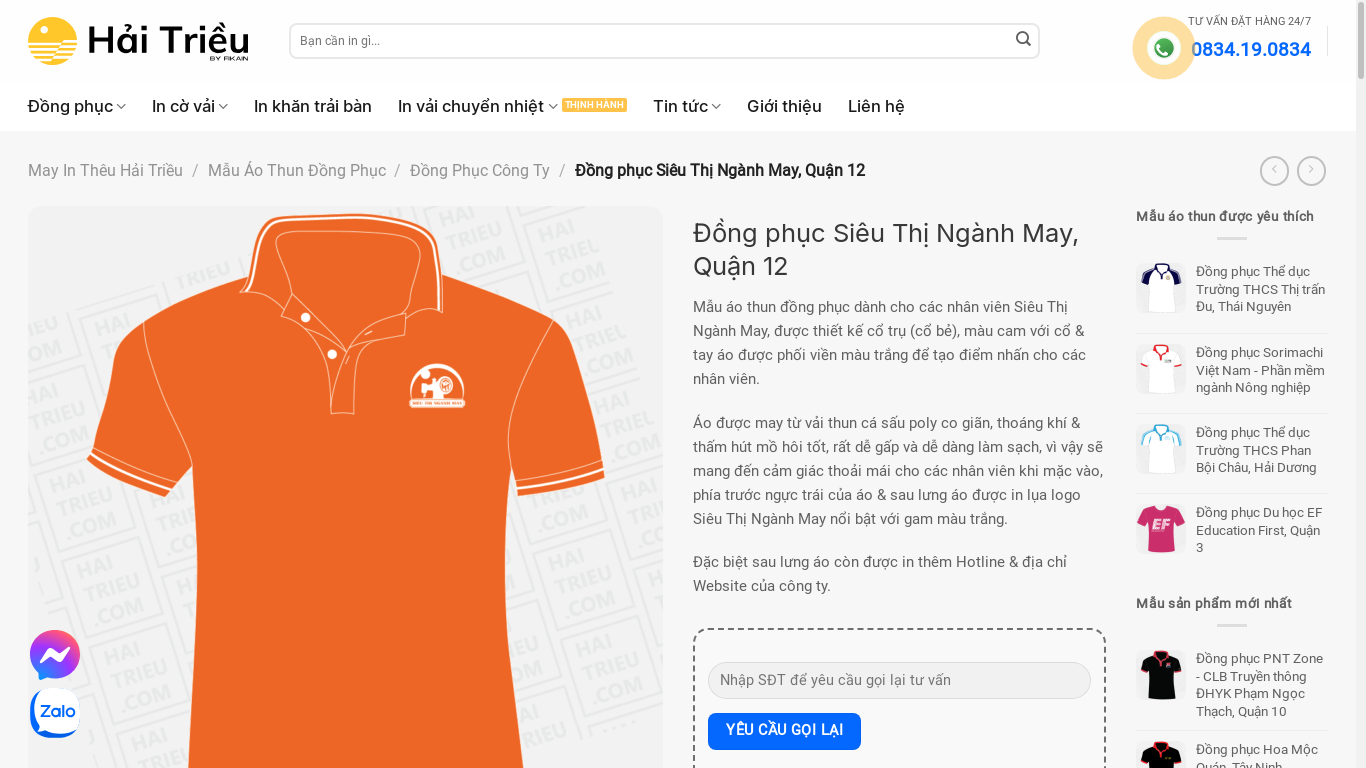Focus phone number callback input field
1366x768 pixels.
[x=899, y=680]
